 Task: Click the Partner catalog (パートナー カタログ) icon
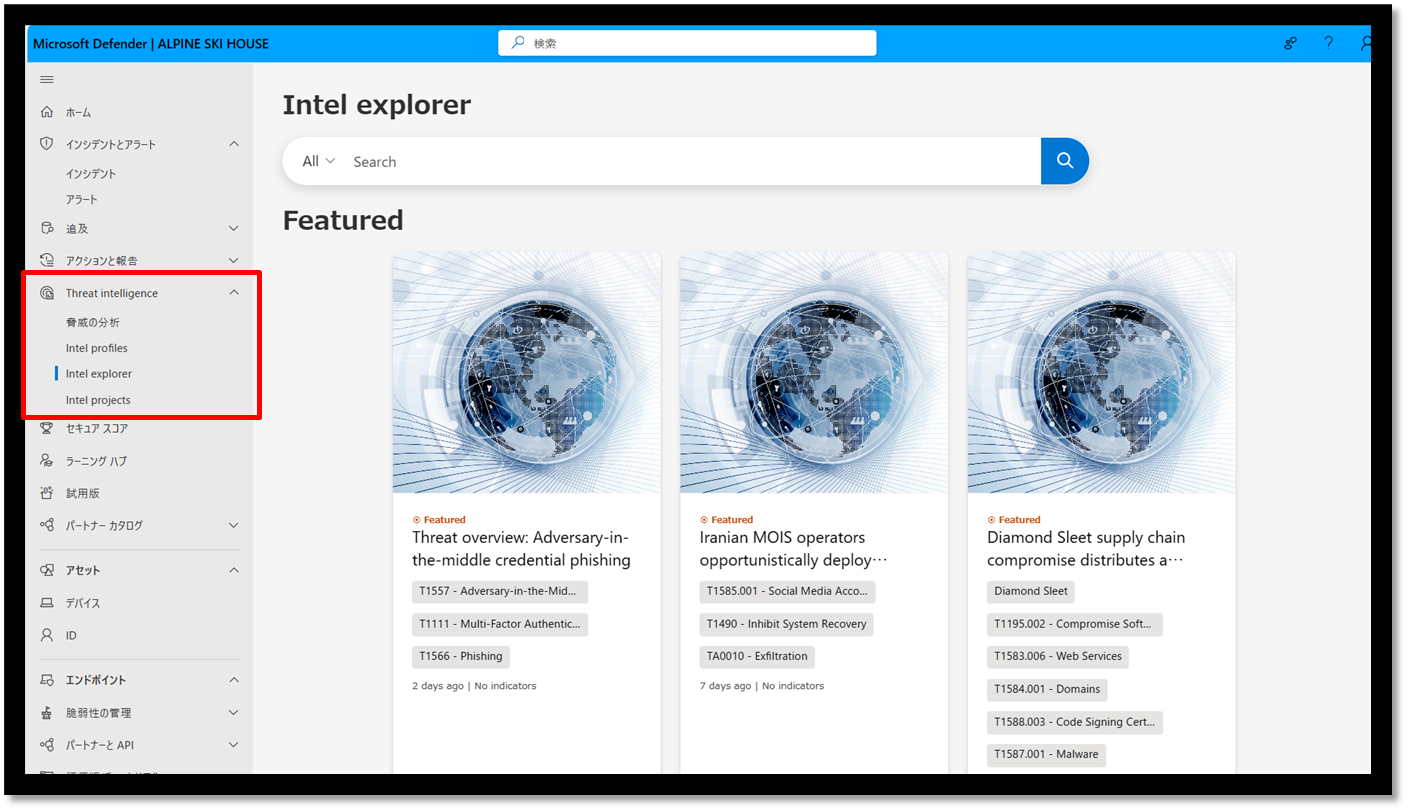[x=46, y=525]
